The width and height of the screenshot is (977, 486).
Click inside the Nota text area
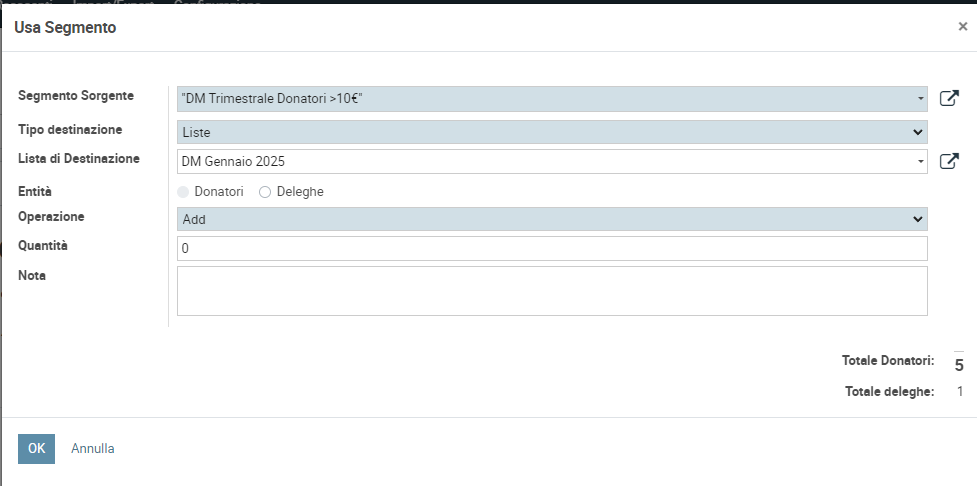552,291
